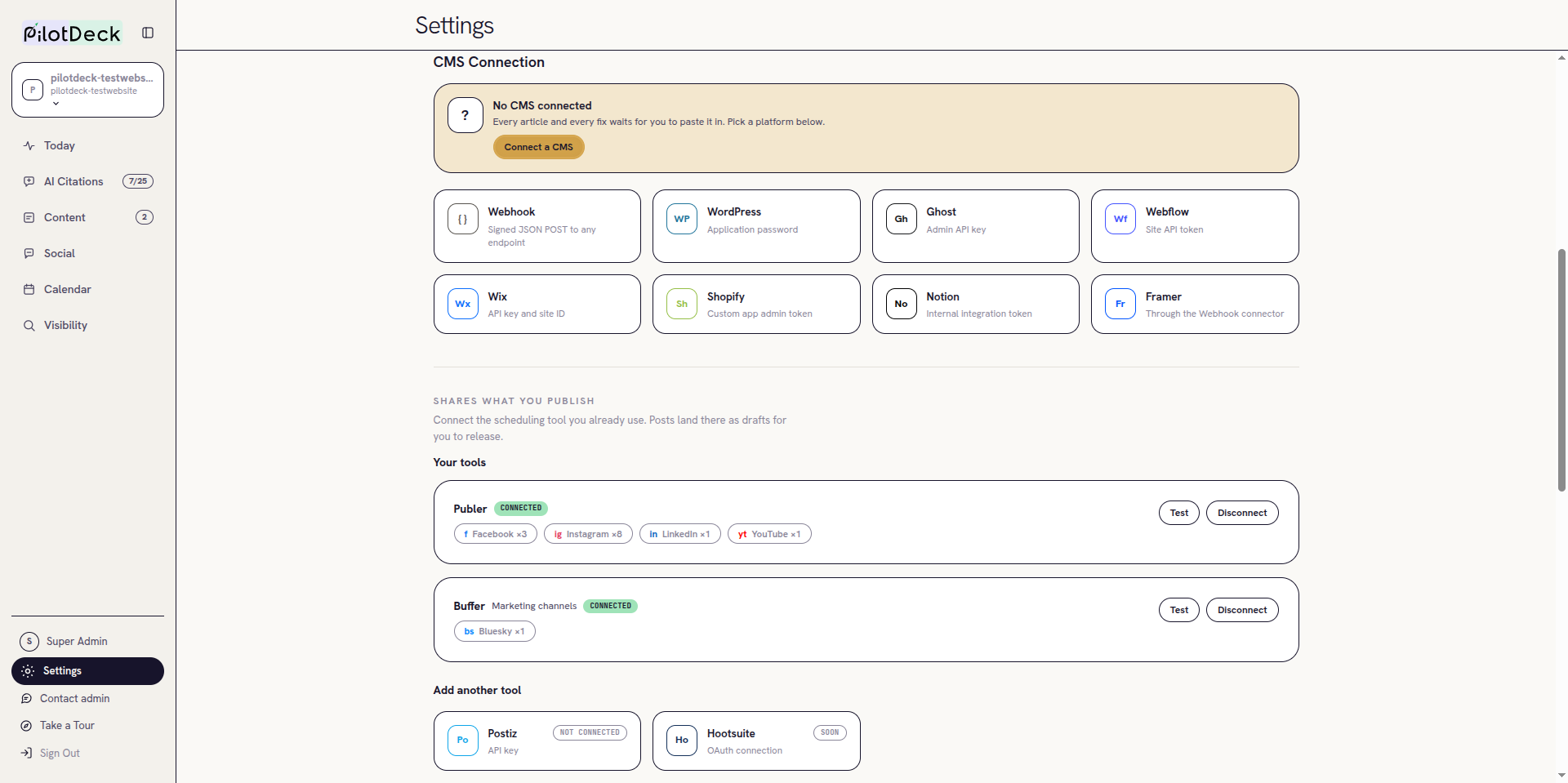Open the Calendar page
1568x783 pixels.
(x=87, y=289)
